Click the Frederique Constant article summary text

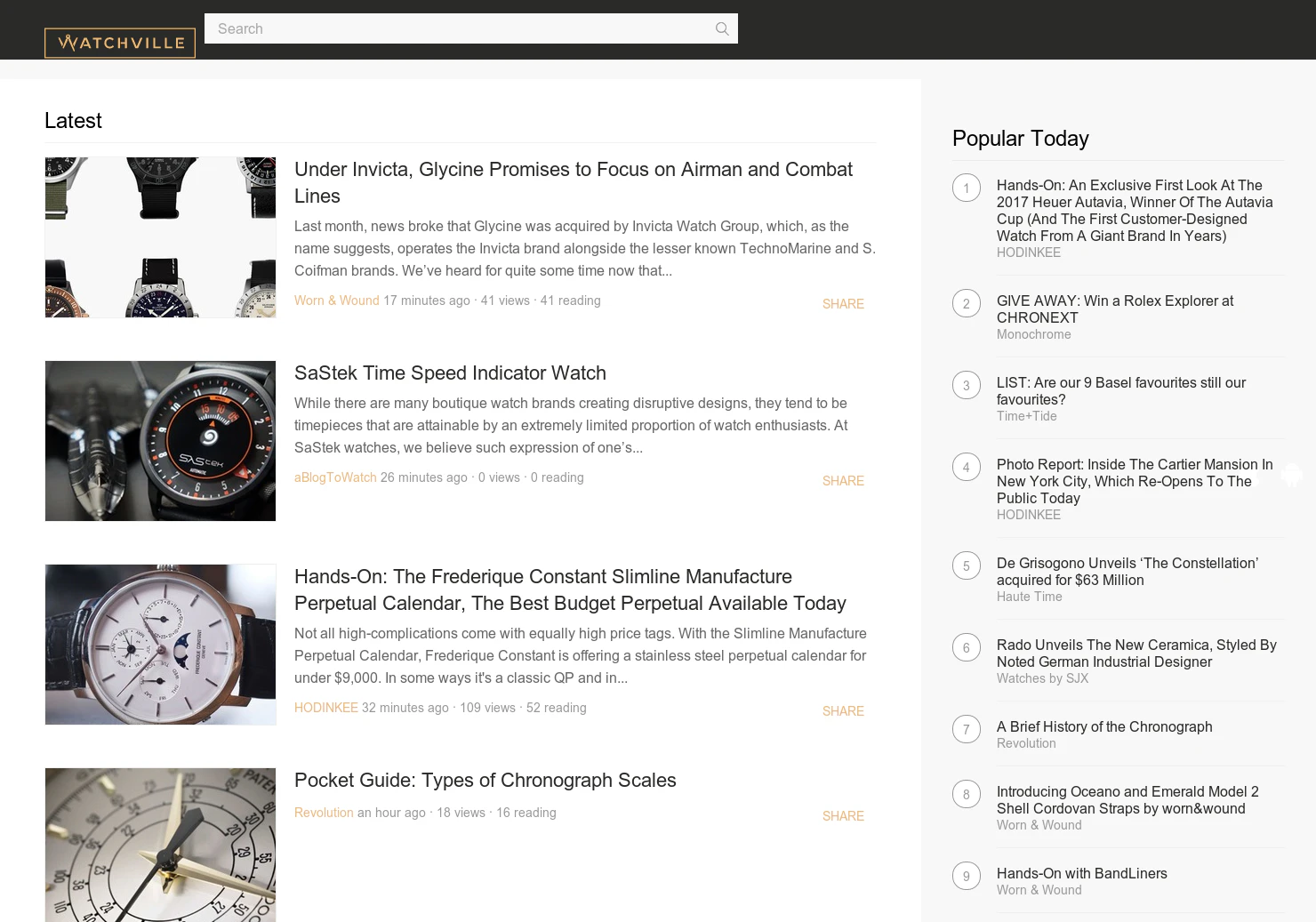(x=581, y=655)
